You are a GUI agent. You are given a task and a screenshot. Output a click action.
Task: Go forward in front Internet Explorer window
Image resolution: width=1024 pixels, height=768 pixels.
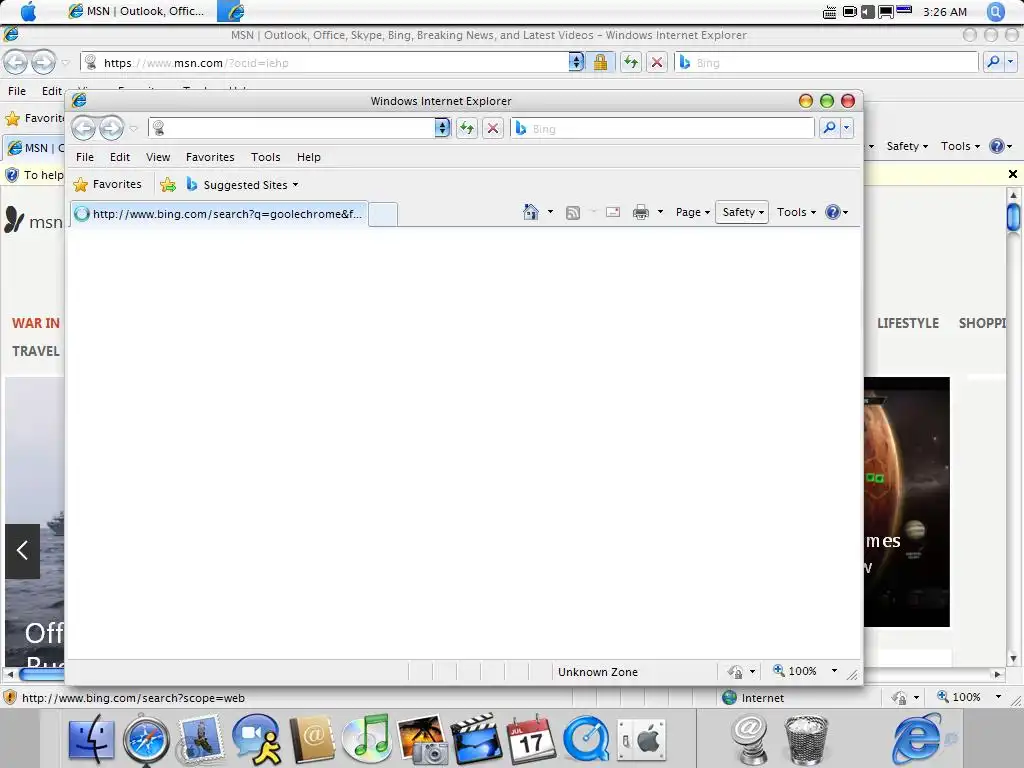(x=111, y=128)
